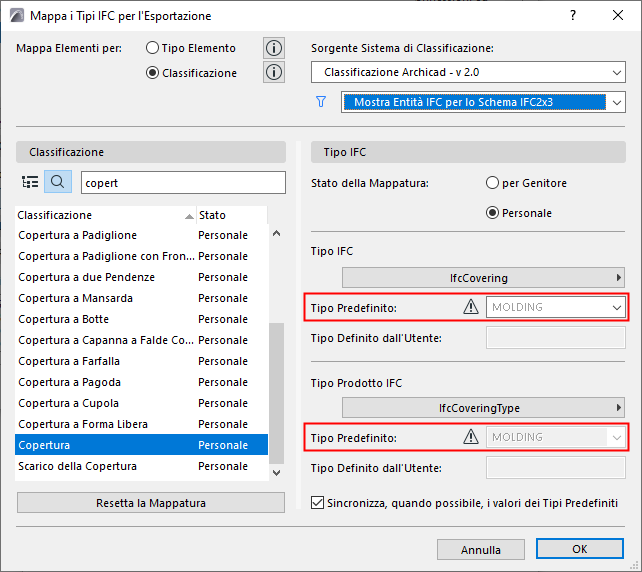Select the per Genitore mapping state

[x=492, y=183]
